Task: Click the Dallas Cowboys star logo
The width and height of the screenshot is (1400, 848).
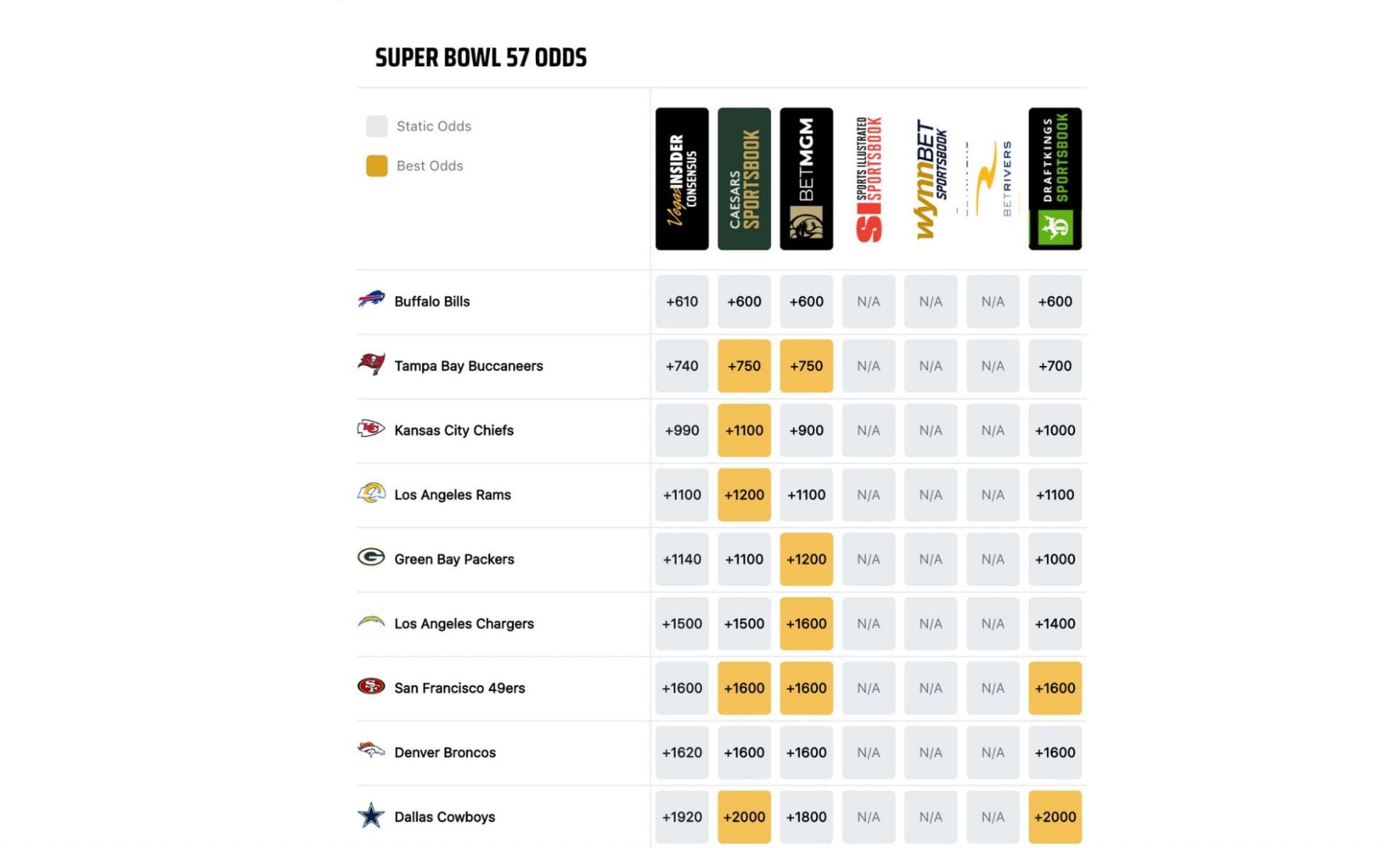Action: coord(371,815)
